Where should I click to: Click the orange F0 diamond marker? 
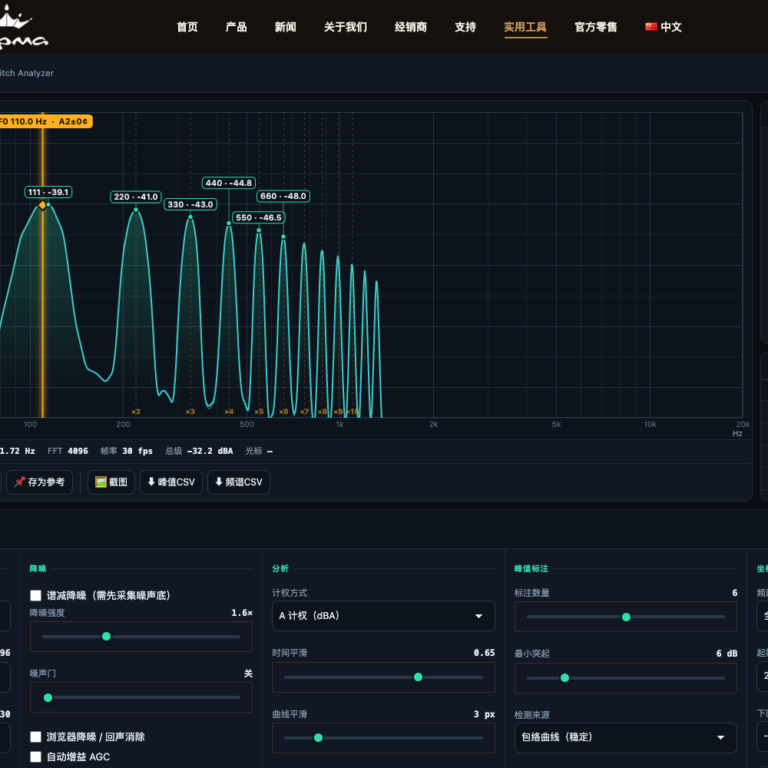43,205
